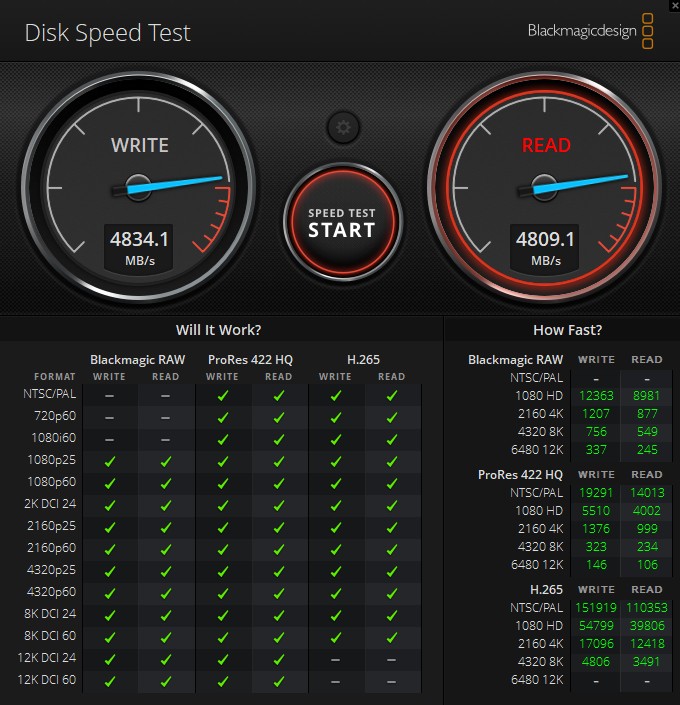Click Blackmagic RAW heading in How Fast panel

(x=515, y=360)
